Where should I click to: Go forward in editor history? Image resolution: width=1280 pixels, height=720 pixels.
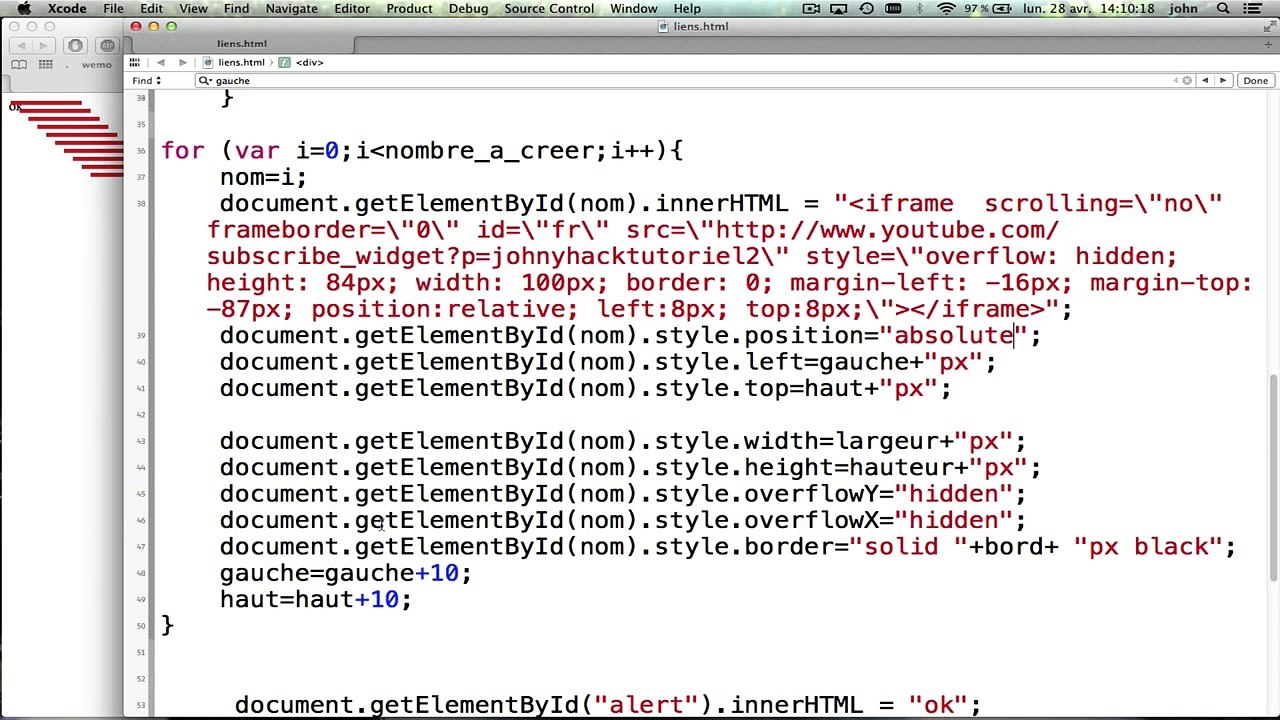click(x=183, y=62)
